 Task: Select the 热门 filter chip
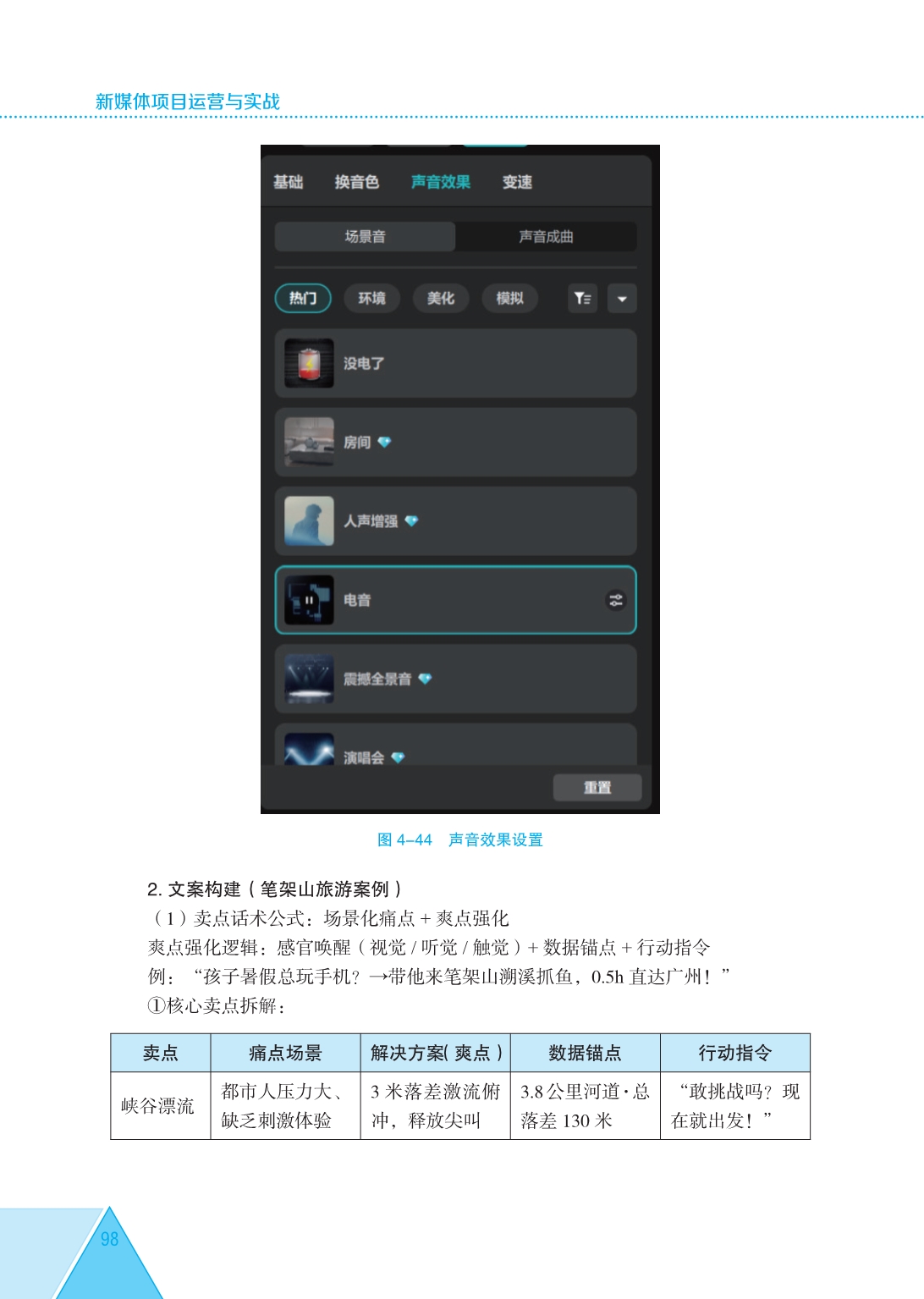click(x=303, y=298)
